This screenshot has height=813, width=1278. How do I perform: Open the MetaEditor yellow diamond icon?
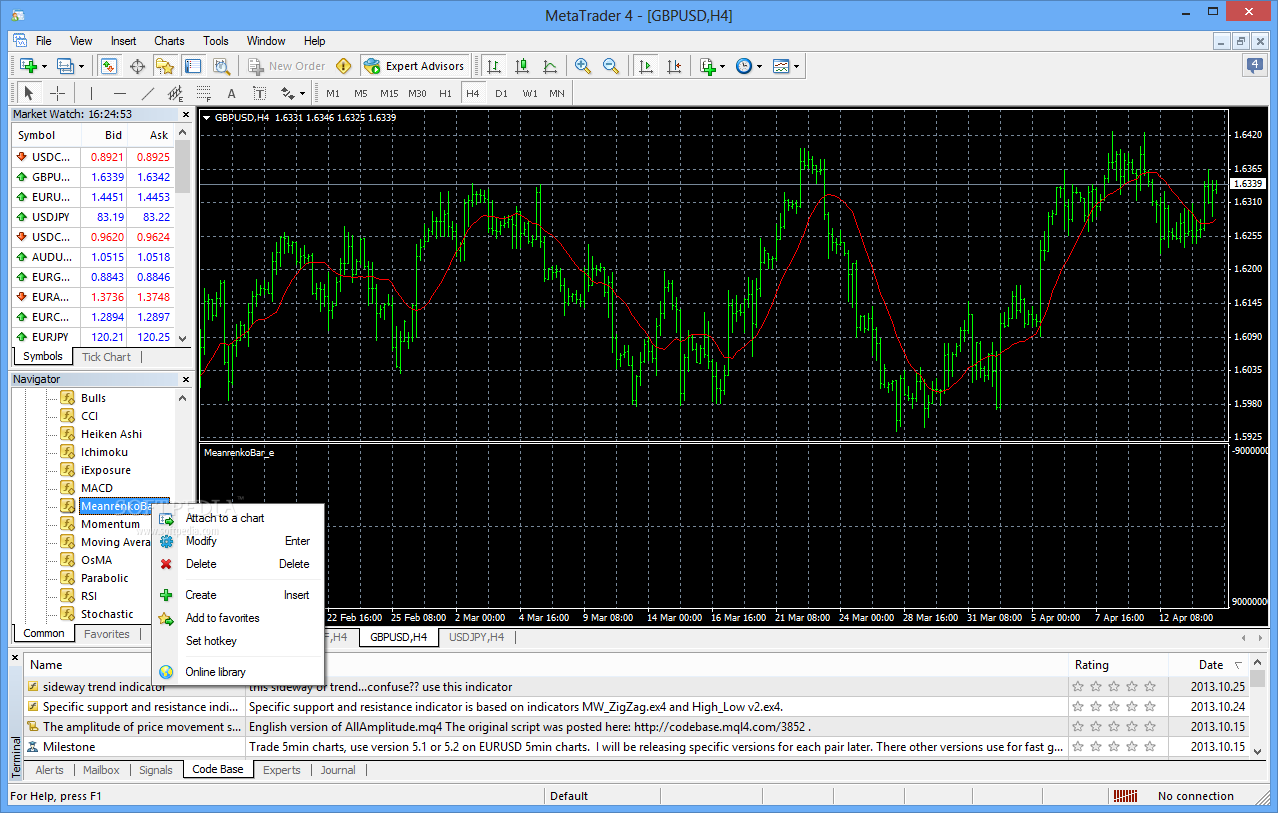click(x=344, y=66)
